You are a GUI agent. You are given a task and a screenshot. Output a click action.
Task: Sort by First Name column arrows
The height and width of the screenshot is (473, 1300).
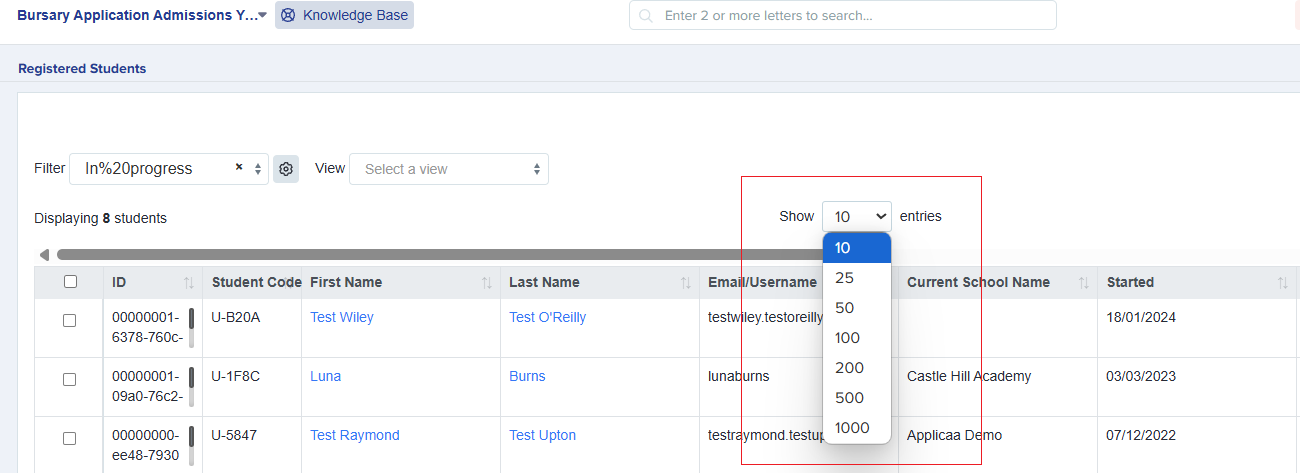[487, 283]
